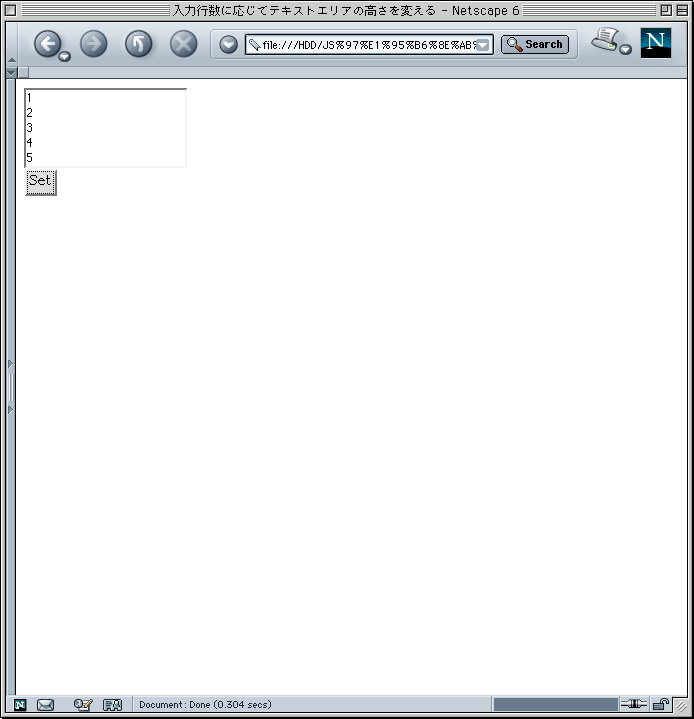The image size is (694, 719).
Task: Launch Composer from the status bar icon
Action: pos(83,704)
